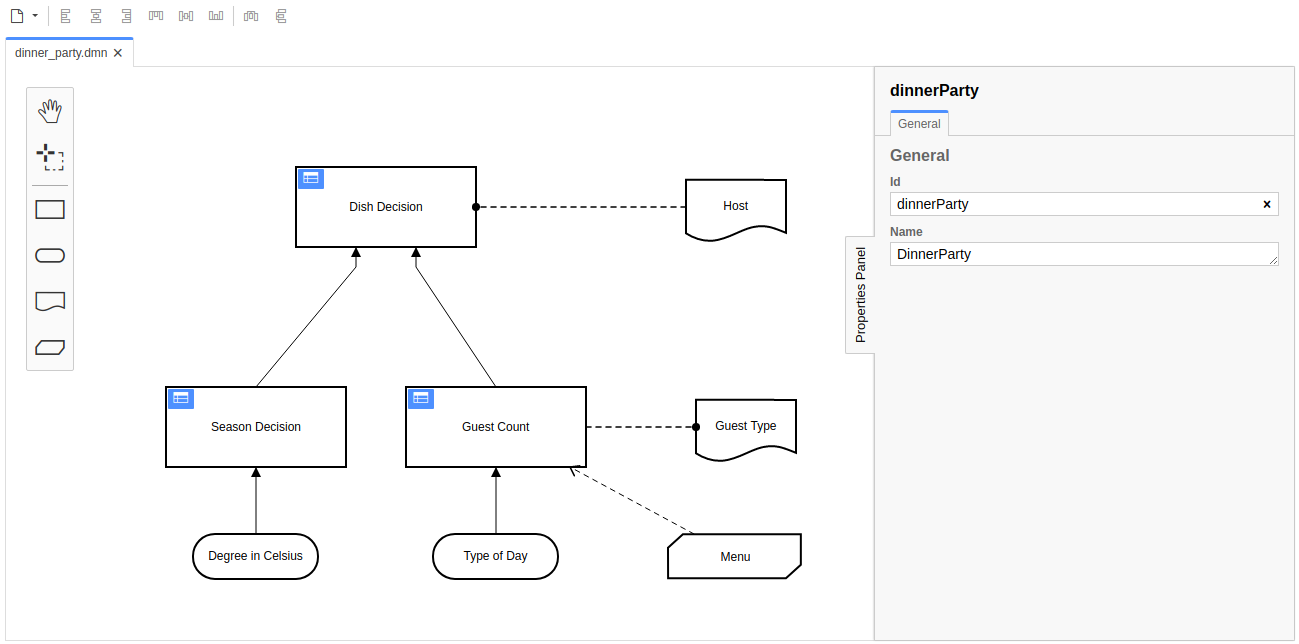Screen dimensions: 1299x644
Task: Click distribute elements horizontally icon
Action: 251,16
